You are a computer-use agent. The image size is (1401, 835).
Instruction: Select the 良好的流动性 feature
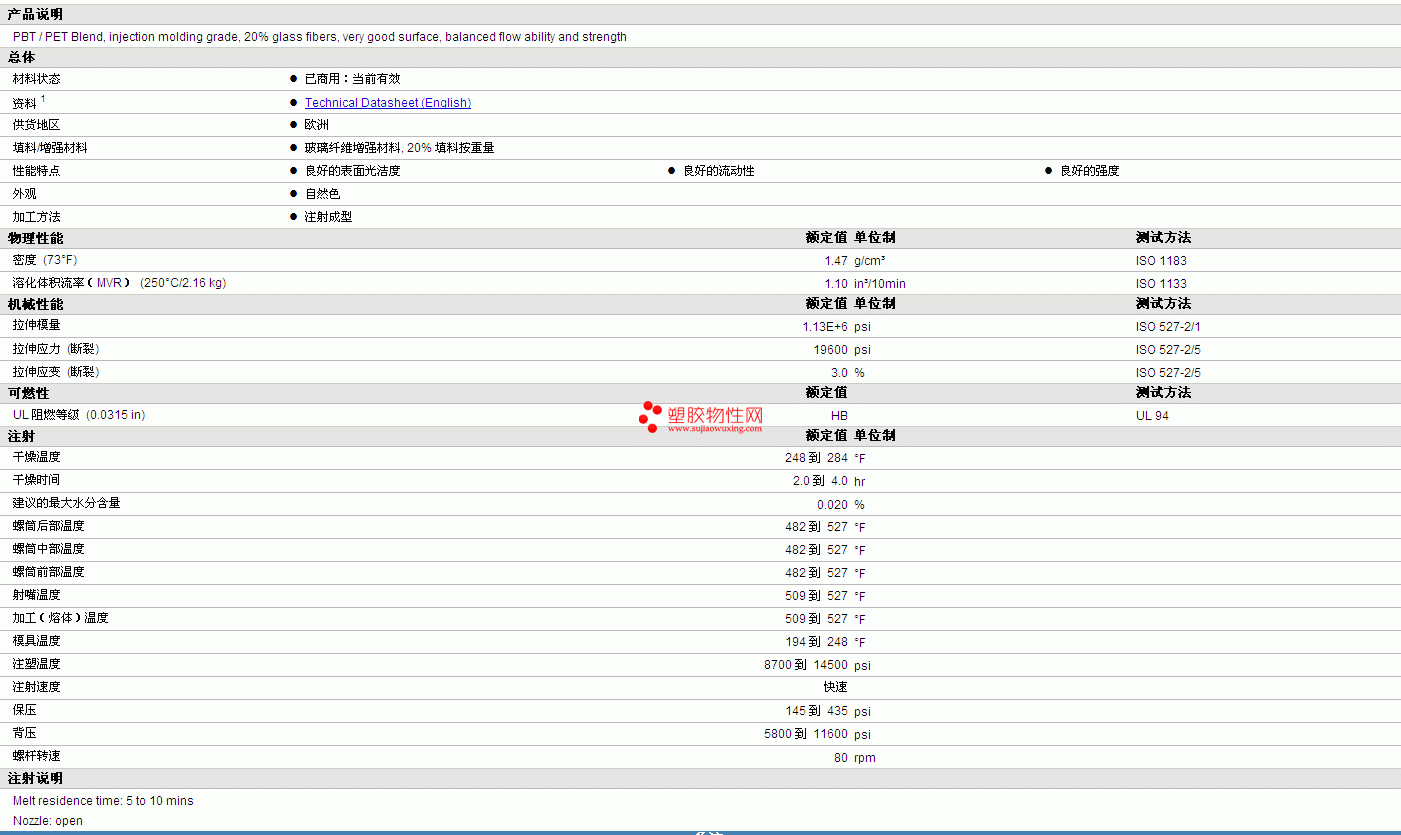719,171
